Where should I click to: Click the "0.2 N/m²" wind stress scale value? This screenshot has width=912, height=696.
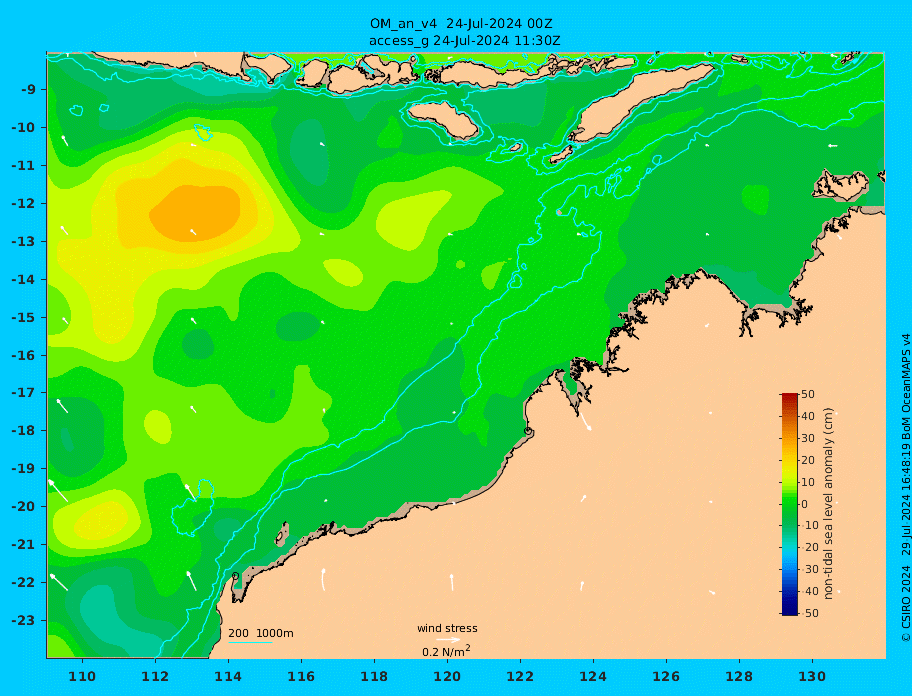click(446, 651)
